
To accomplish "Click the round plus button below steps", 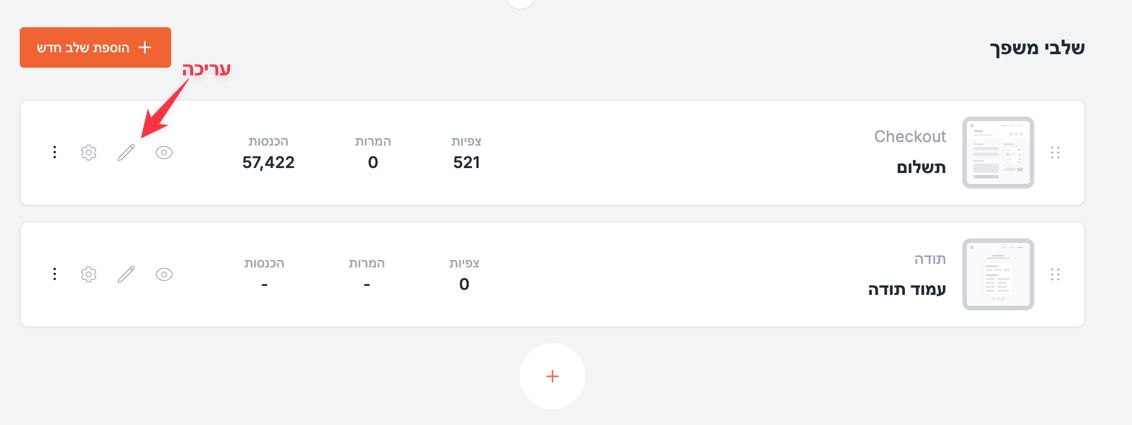I will coord(552,376).
